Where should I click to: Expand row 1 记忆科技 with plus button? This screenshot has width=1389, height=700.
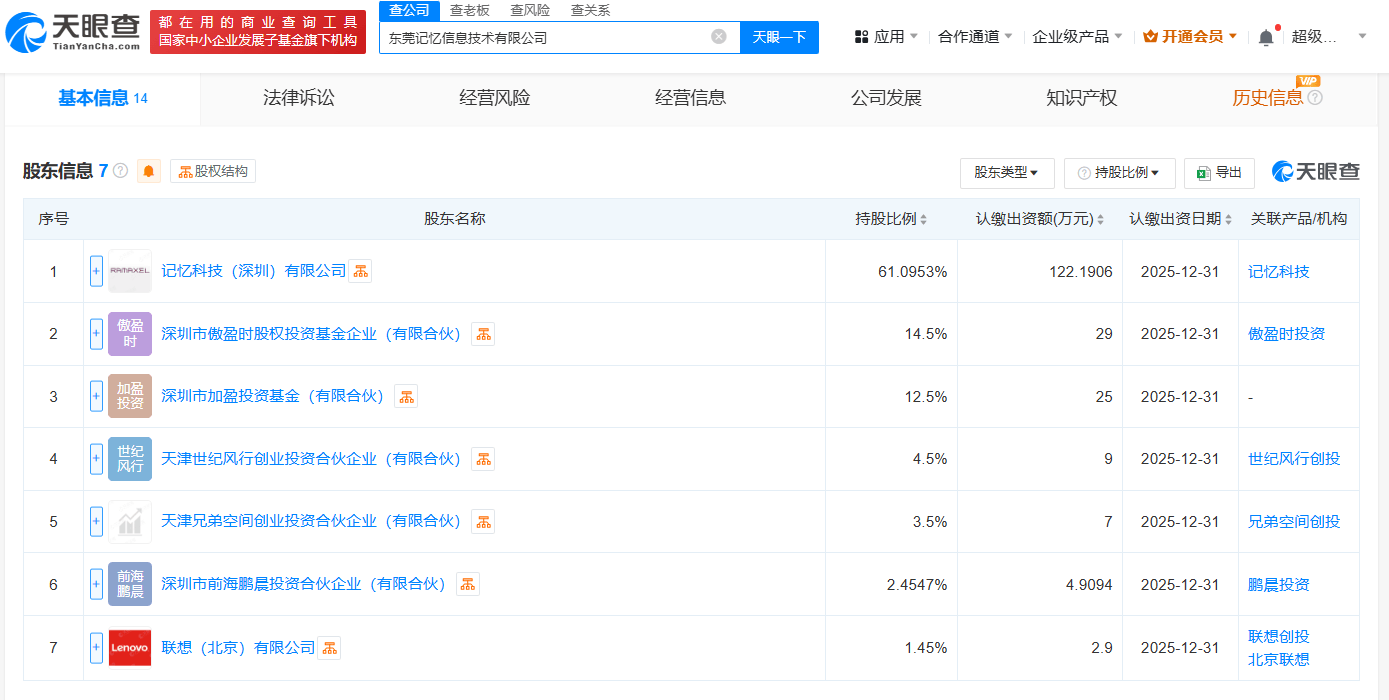point(96,271)
